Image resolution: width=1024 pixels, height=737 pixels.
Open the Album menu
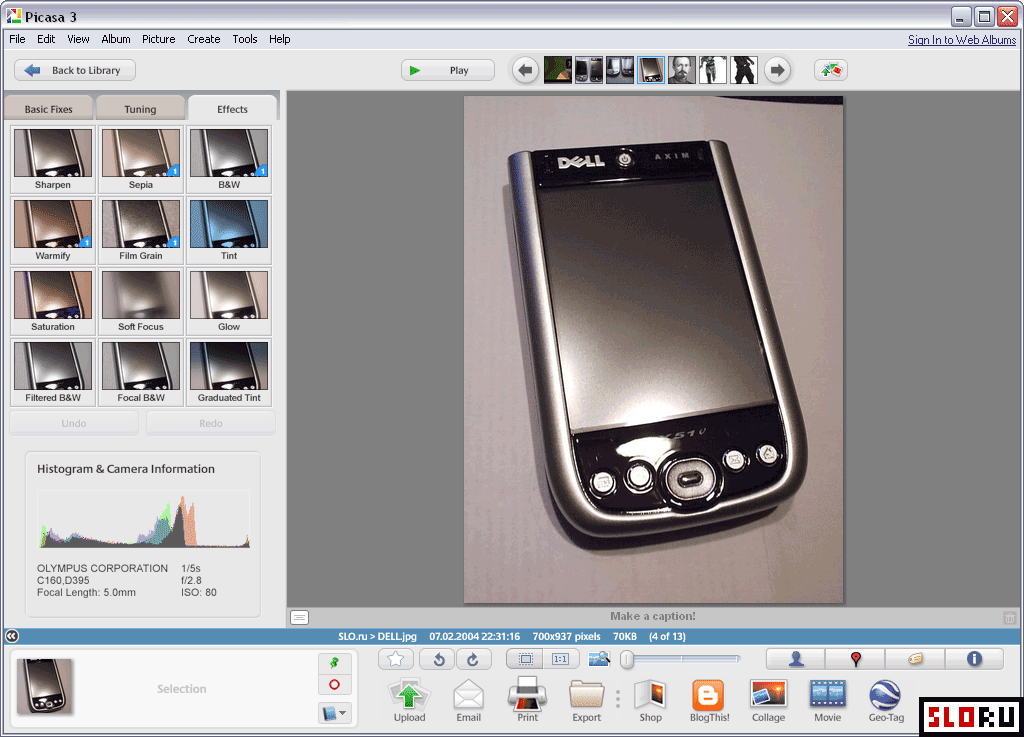click(x=116, y=39)
